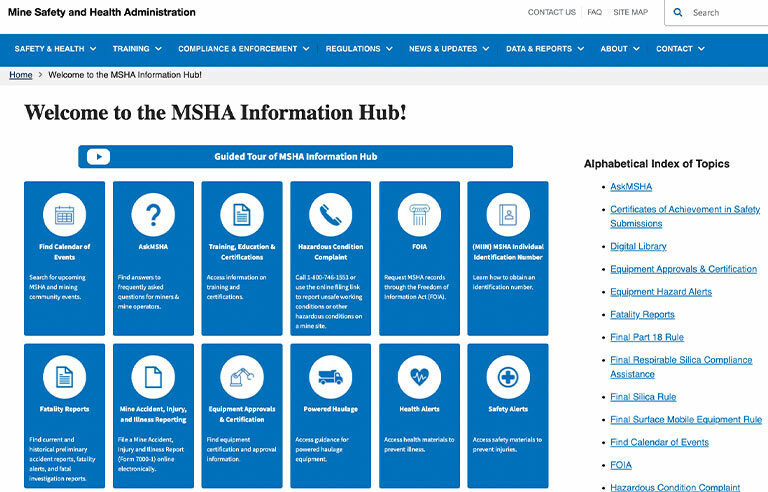The image size is (768, 492).
Task: Select the Health Alerts card title
Action: [x=419, y=409]
